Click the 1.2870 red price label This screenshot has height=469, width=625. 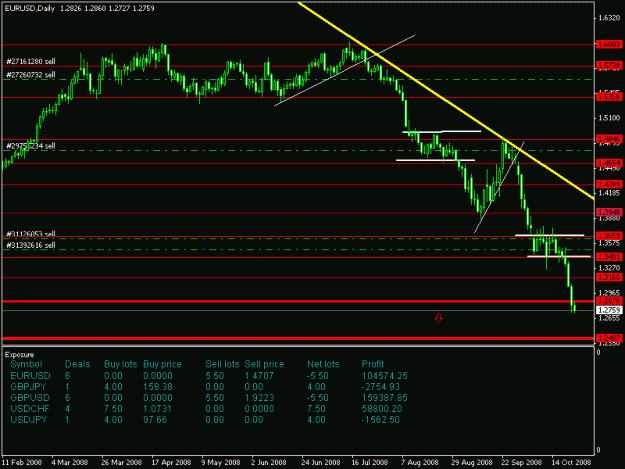(609, 300)
